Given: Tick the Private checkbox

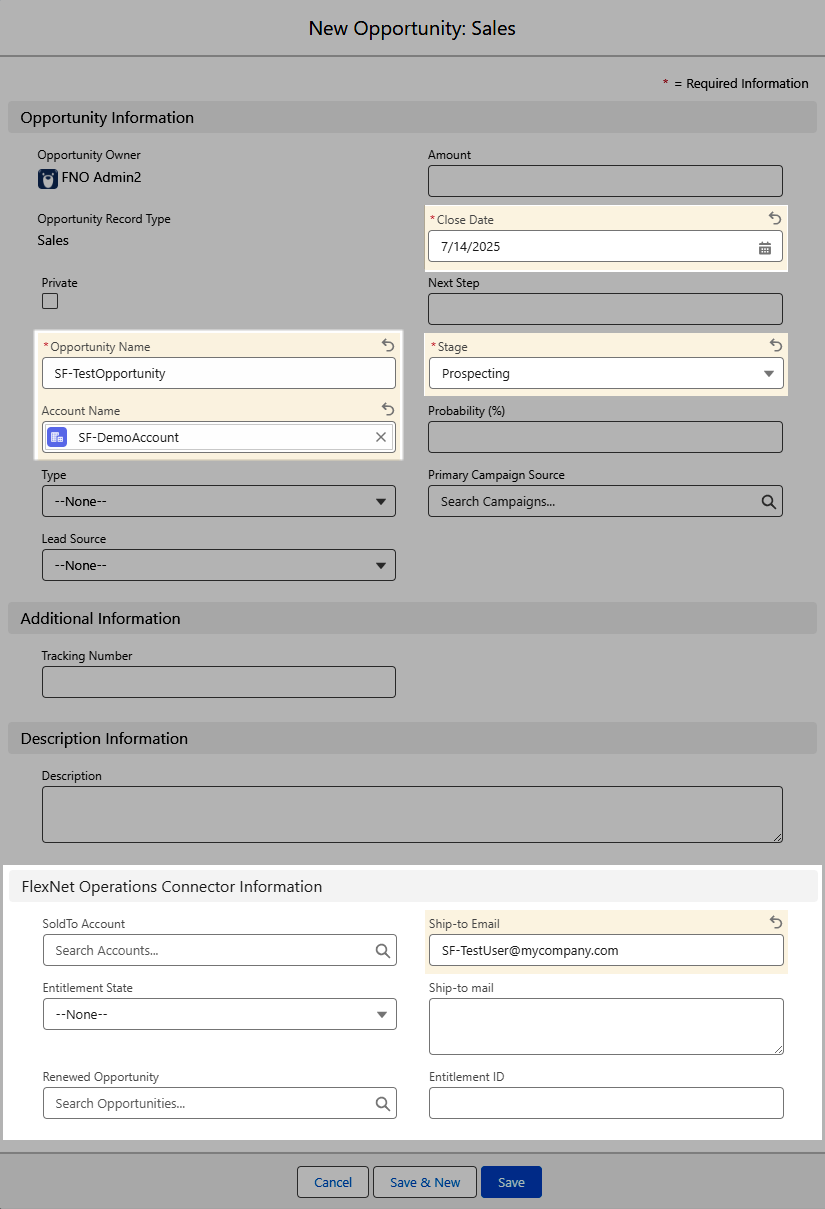Looking at the screenshot, I should coord(50,301).
